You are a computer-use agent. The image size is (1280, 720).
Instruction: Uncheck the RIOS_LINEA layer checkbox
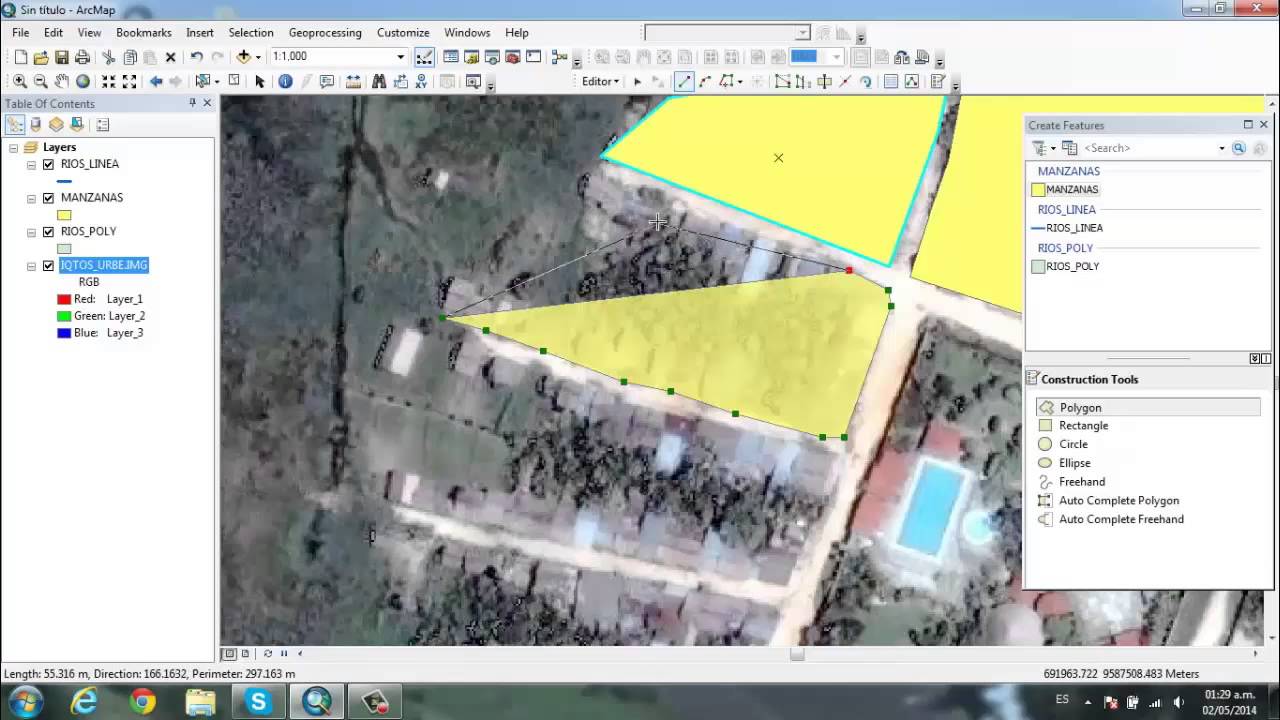pyautogui.click(x=48, y=164)
